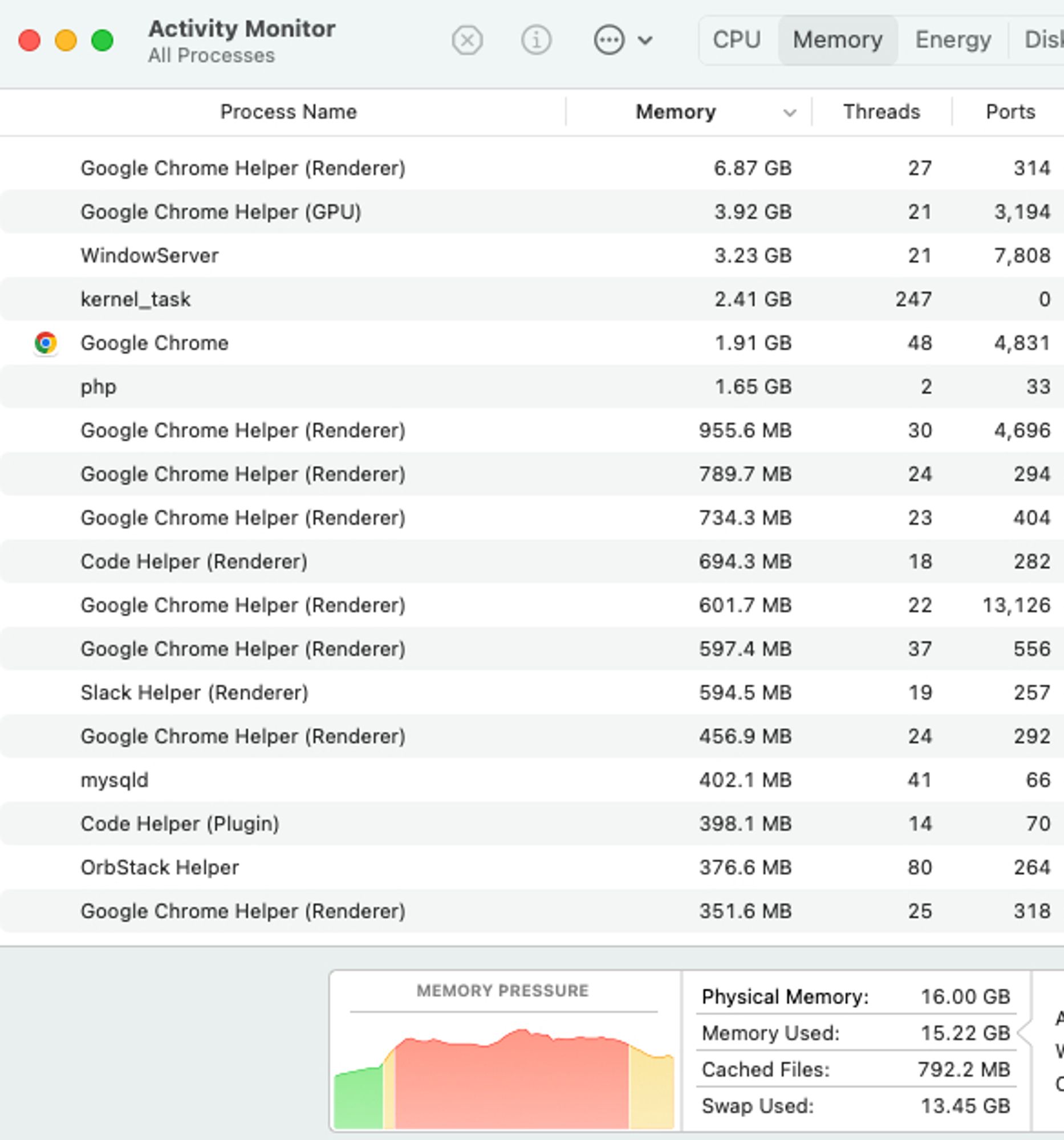Maximize the window with green button
The width and height of the screenshot is (1064, 1140).
103,40
